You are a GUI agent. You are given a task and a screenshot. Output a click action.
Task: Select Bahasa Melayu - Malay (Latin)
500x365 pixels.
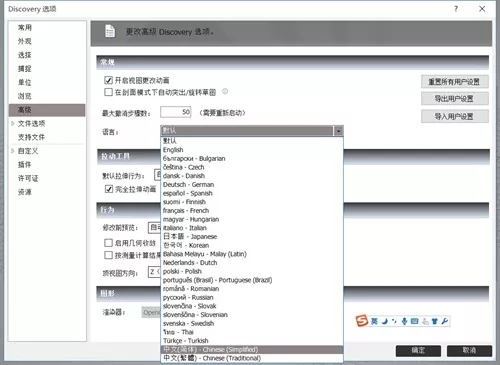coord(252,254)
